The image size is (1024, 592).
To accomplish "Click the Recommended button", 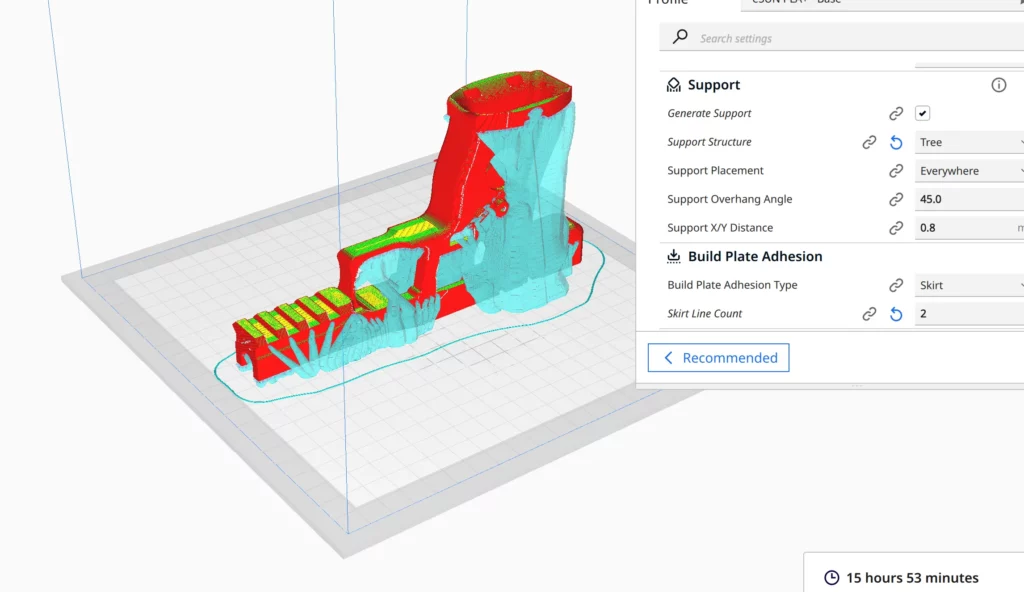I will click(718, 357).
